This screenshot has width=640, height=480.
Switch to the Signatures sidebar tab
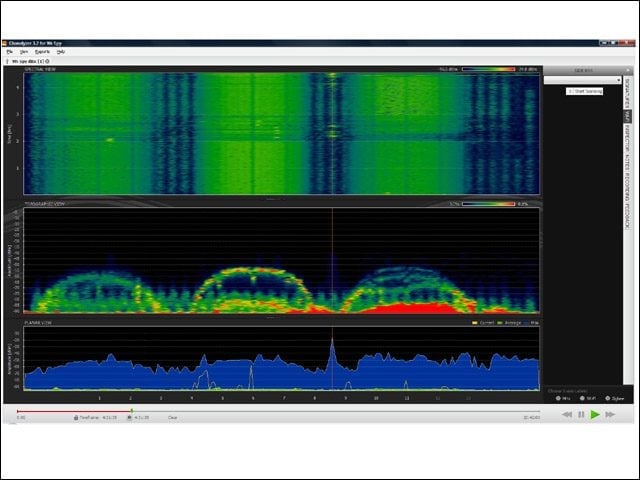point(627,93)
